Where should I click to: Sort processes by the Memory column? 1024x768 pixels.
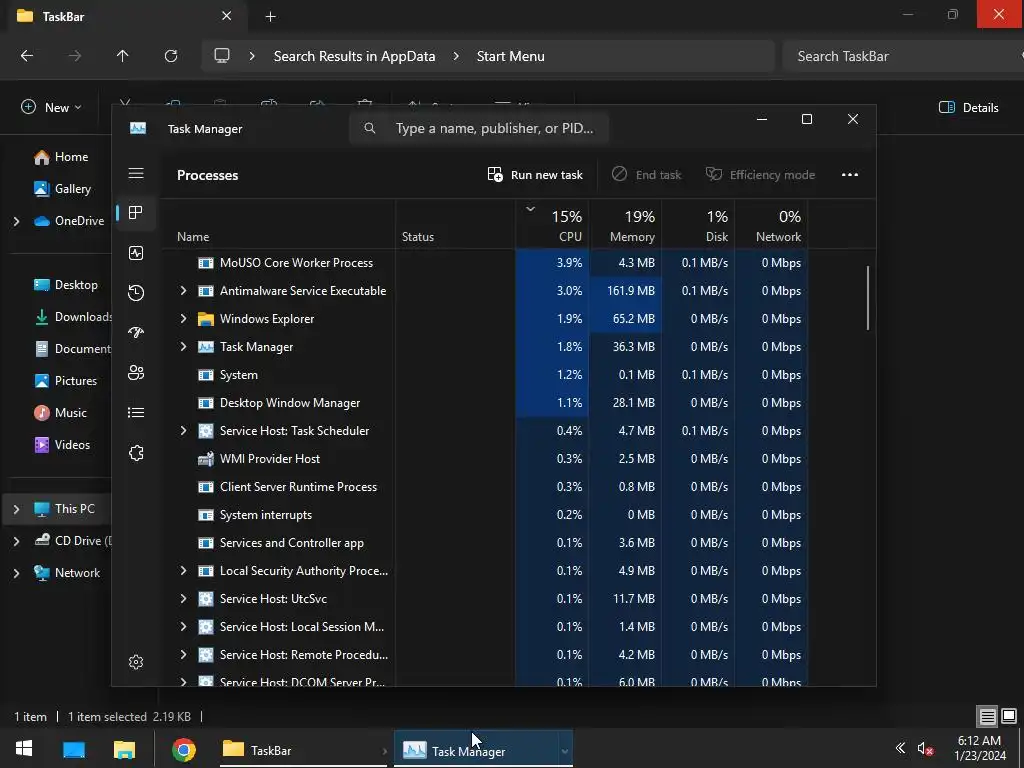tap(626, 224)
